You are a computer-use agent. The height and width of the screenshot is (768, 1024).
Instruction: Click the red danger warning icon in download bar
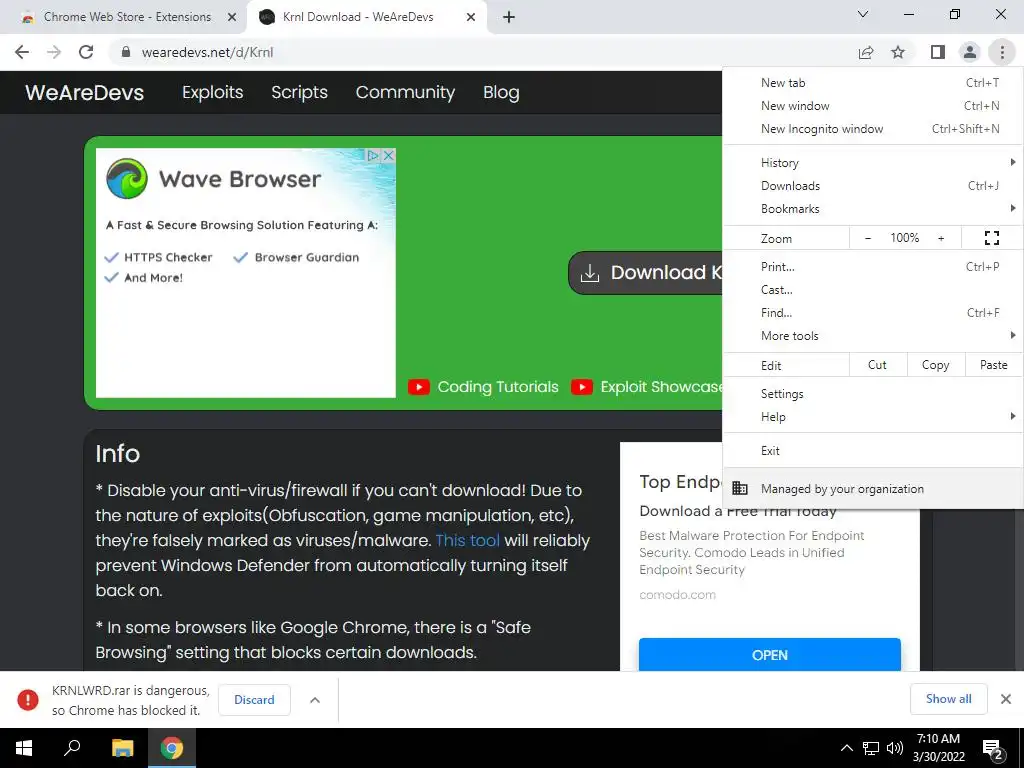(28, 700)
